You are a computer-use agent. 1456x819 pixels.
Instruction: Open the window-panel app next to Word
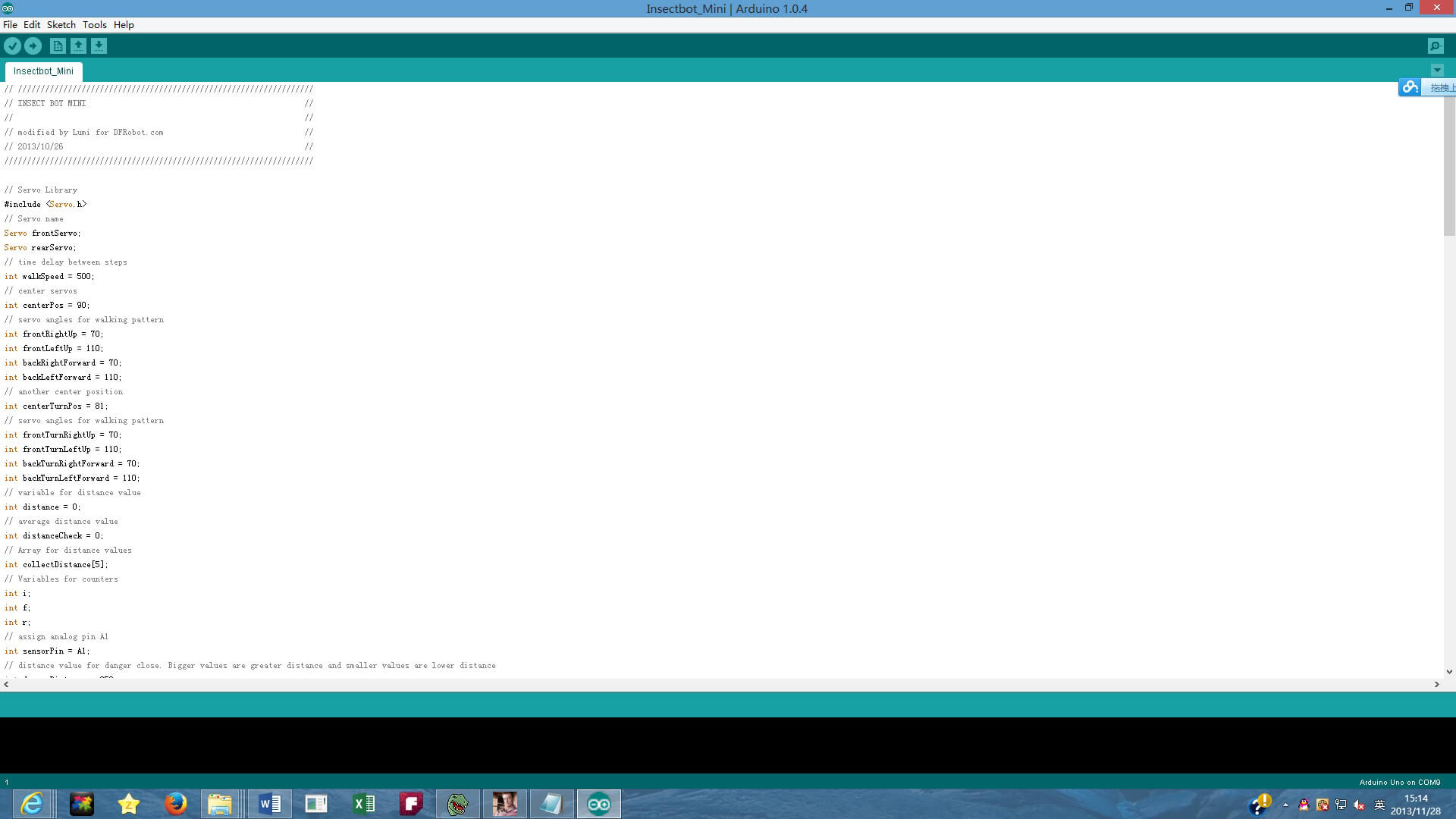pos(316,804)
